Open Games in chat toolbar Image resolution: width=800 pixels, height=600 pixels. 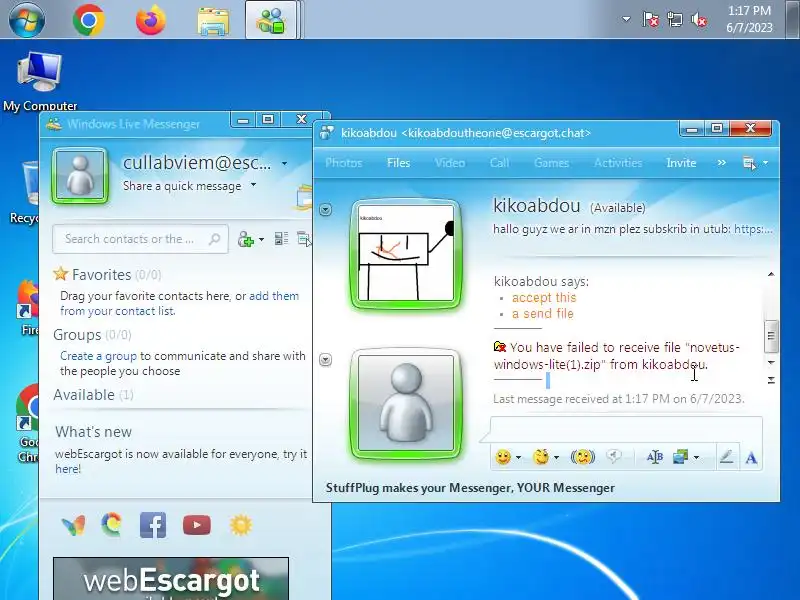point(551,163)
